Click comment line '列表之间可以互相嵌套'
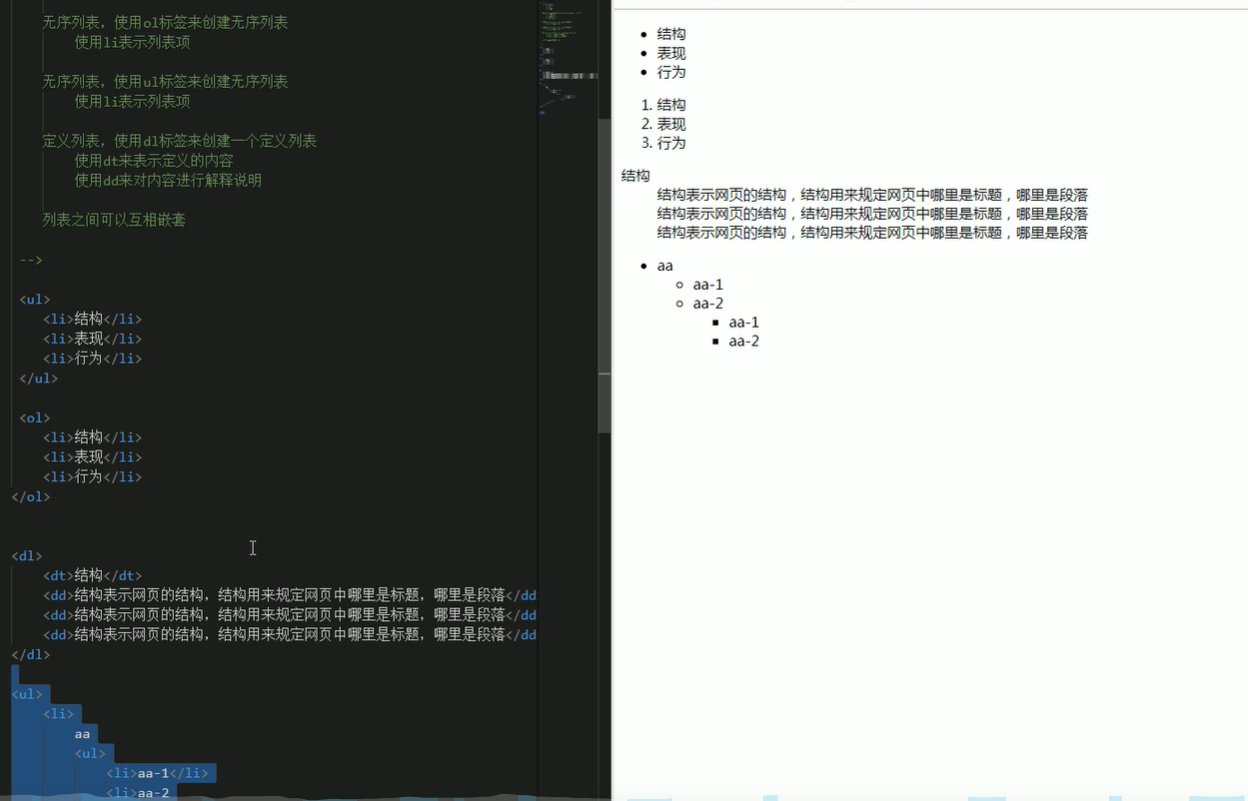Image resolution: width=1248 pixels, height=801 pixels. click(114, 220)
